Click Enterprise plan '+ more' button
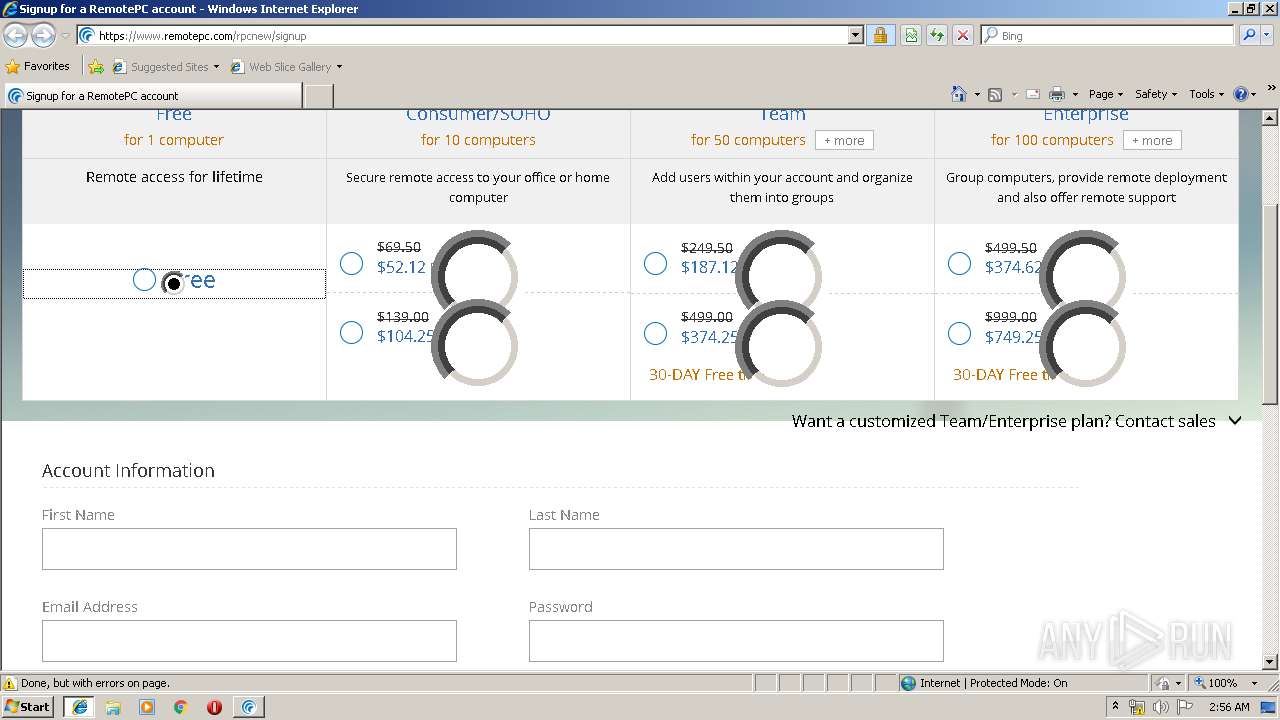This screenshot has width=1280, height=720. coord(1152,140)
